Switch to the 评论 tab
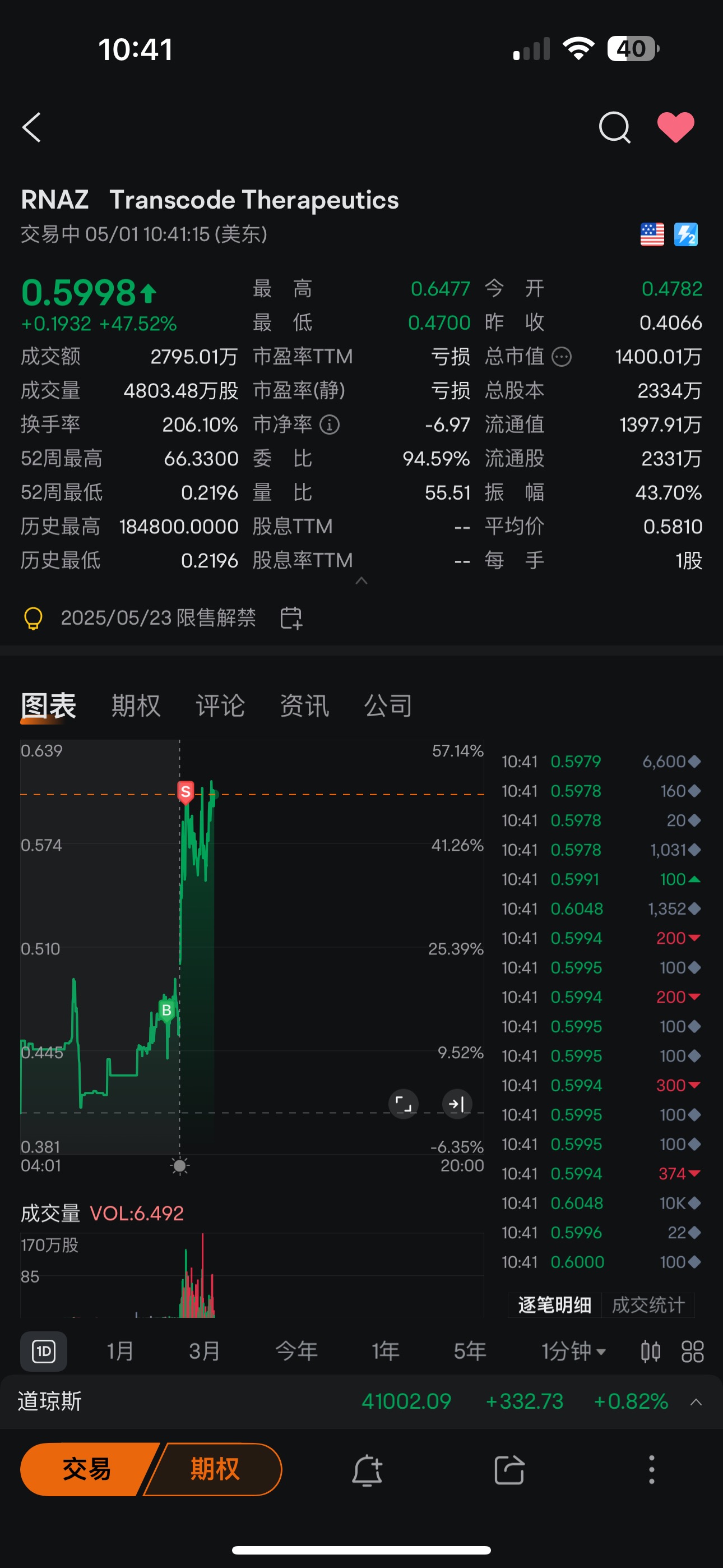The height and width of the screenshot is (1568, 723). coord(220,706)
